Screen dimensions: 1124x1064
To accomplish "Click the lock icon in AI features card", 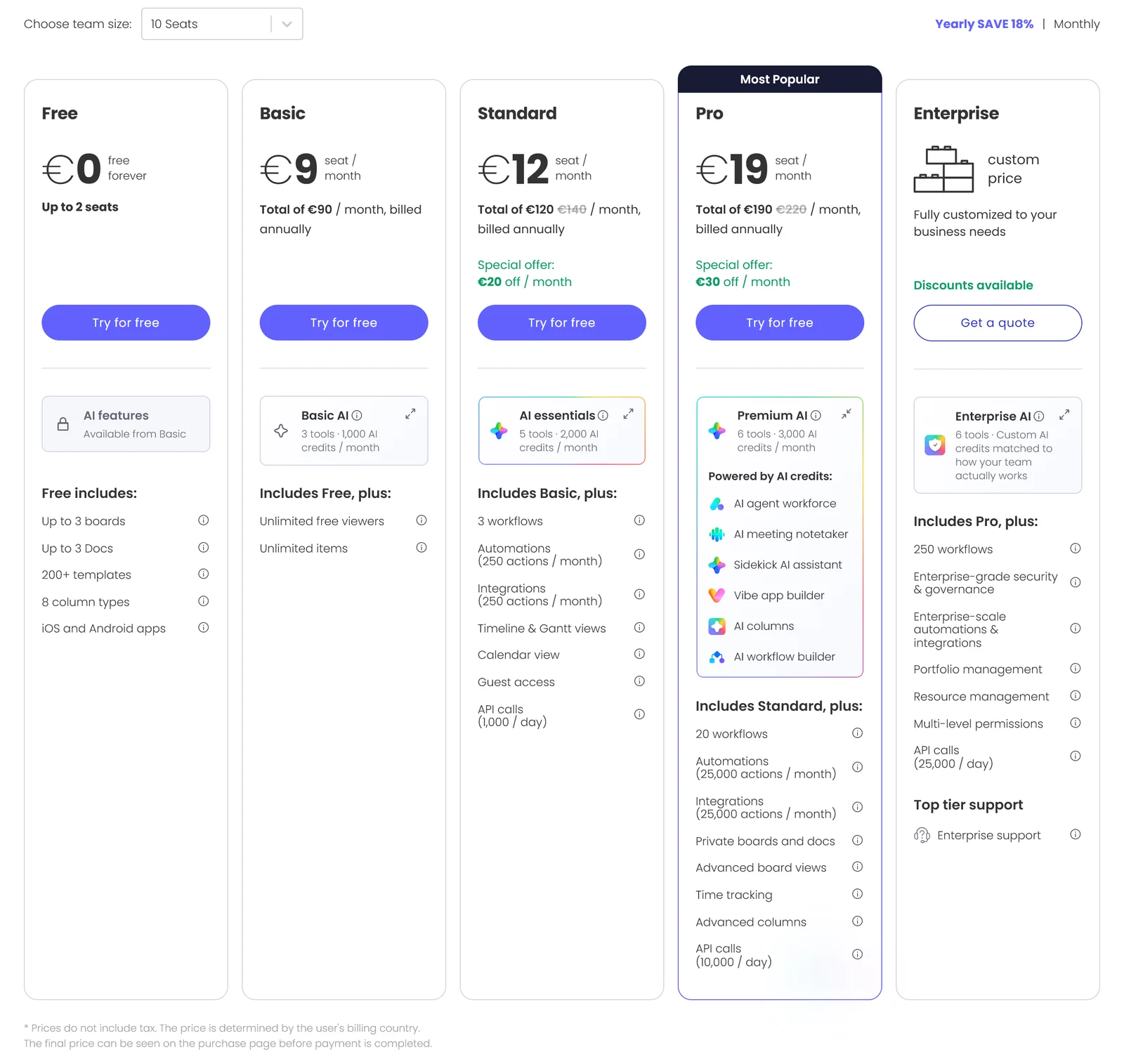I will [x=63, y=424].
